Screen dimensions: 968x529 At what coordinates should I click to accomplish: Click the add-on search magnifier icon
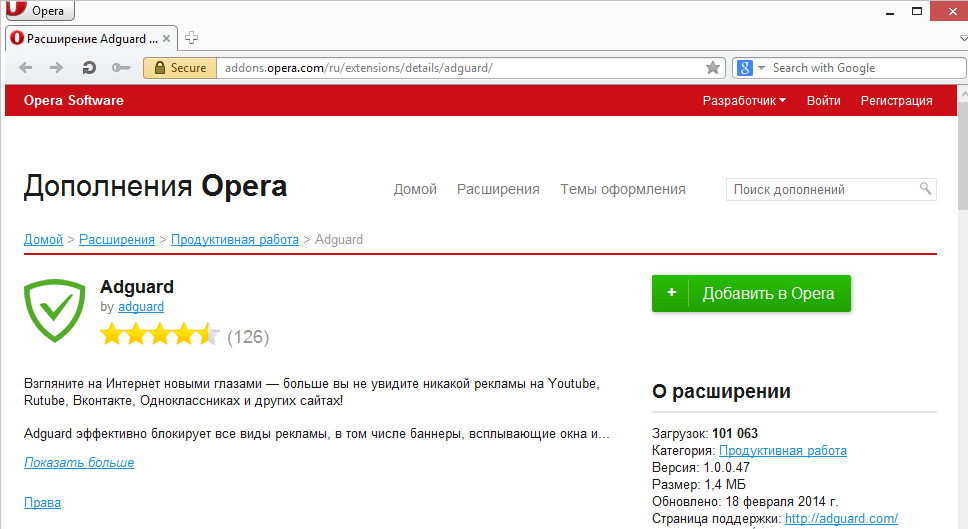click(925, 188)
